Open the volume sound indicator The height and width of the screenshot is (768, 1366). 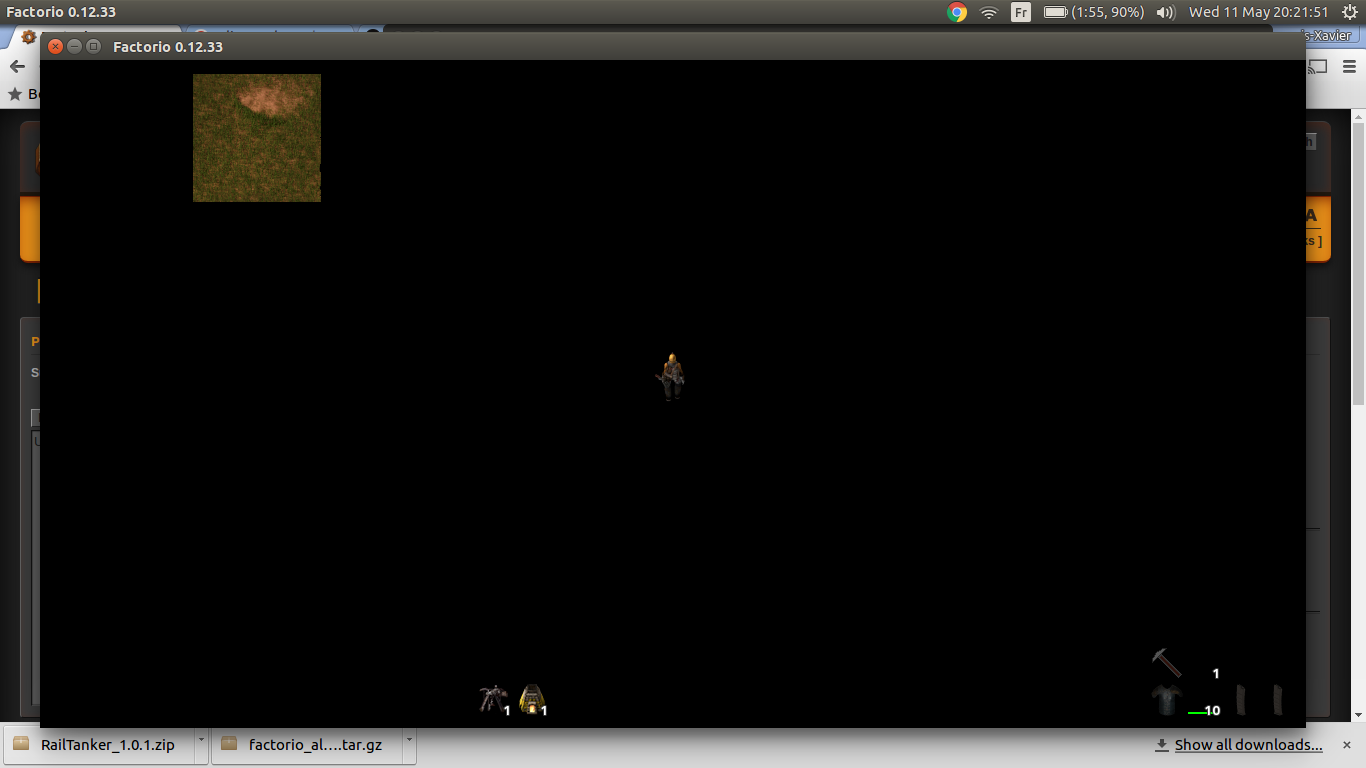click(x=1165, y=12)
